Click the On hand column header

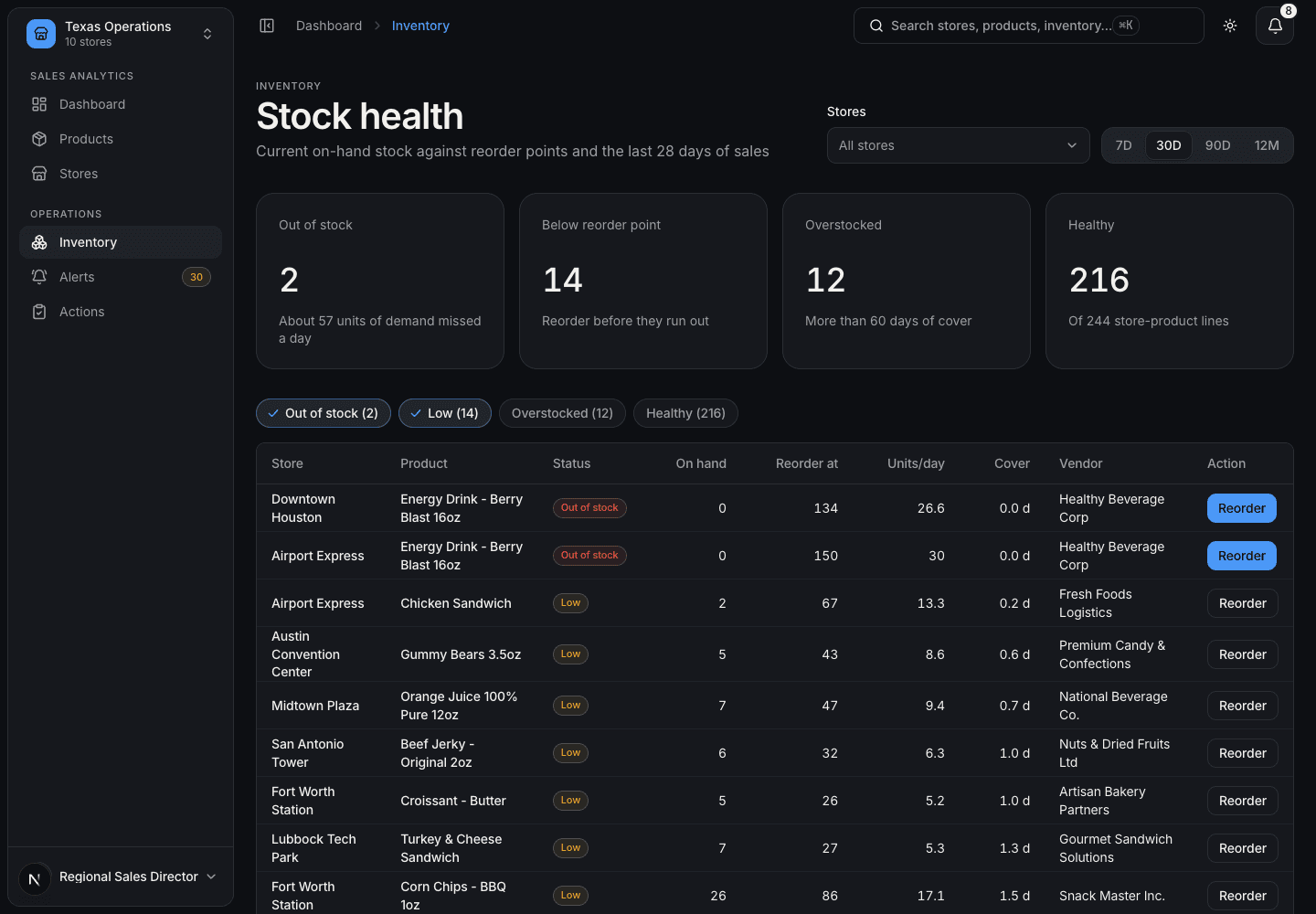click(701, 463)
